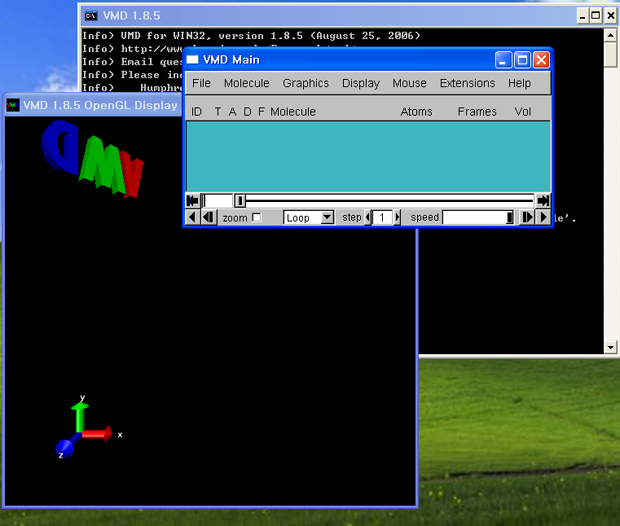Viewport: 620px width, 526px height.
Task: Click the VMD logo in OpenGL Display
Action: tap(93, 159)
